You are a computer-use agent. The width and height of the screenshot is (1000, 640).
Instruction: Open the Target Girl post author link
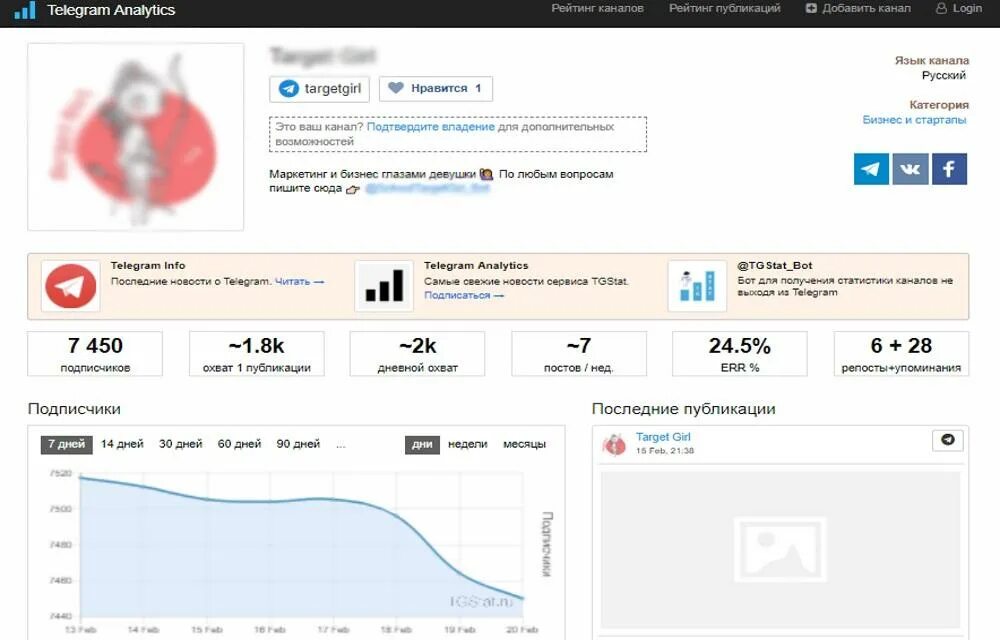pyautogui.click(x=663, y=437)
